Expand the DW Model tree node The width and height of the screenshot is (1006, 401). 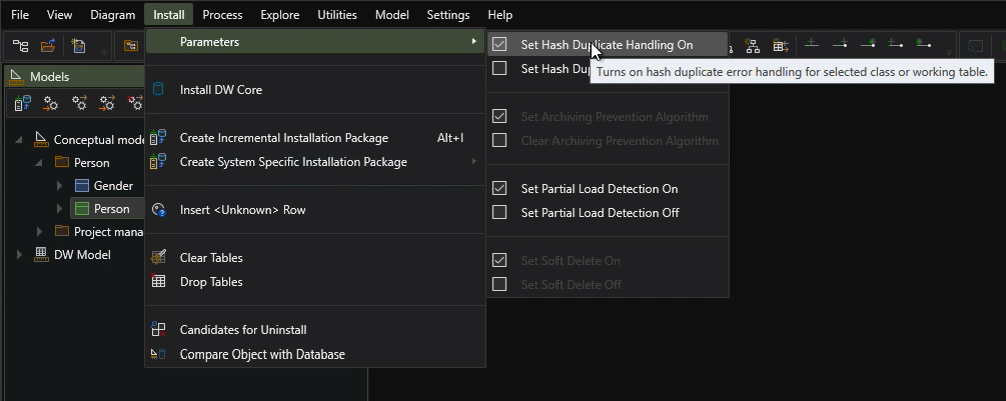pyautogui.click(x=20, y=255)
